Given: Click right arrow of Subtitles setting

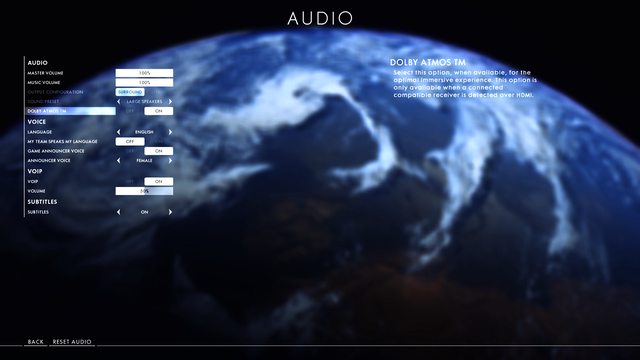Looking at the screenshot, I should (170, 212).
